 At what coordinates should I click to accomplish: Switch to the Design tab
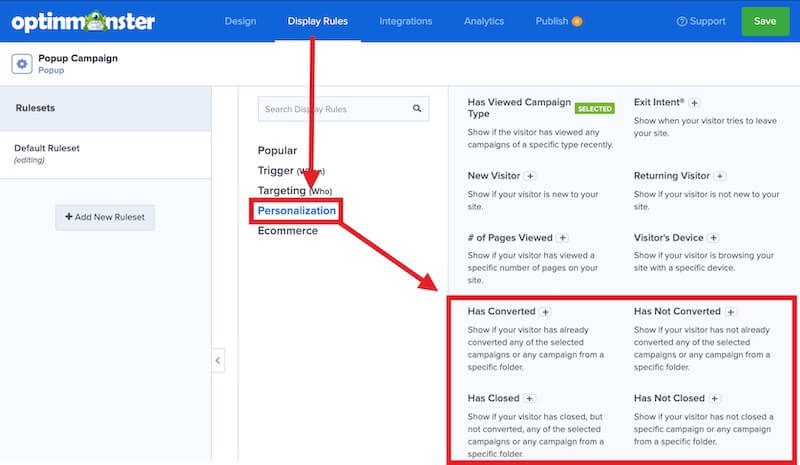coord(240,21)
